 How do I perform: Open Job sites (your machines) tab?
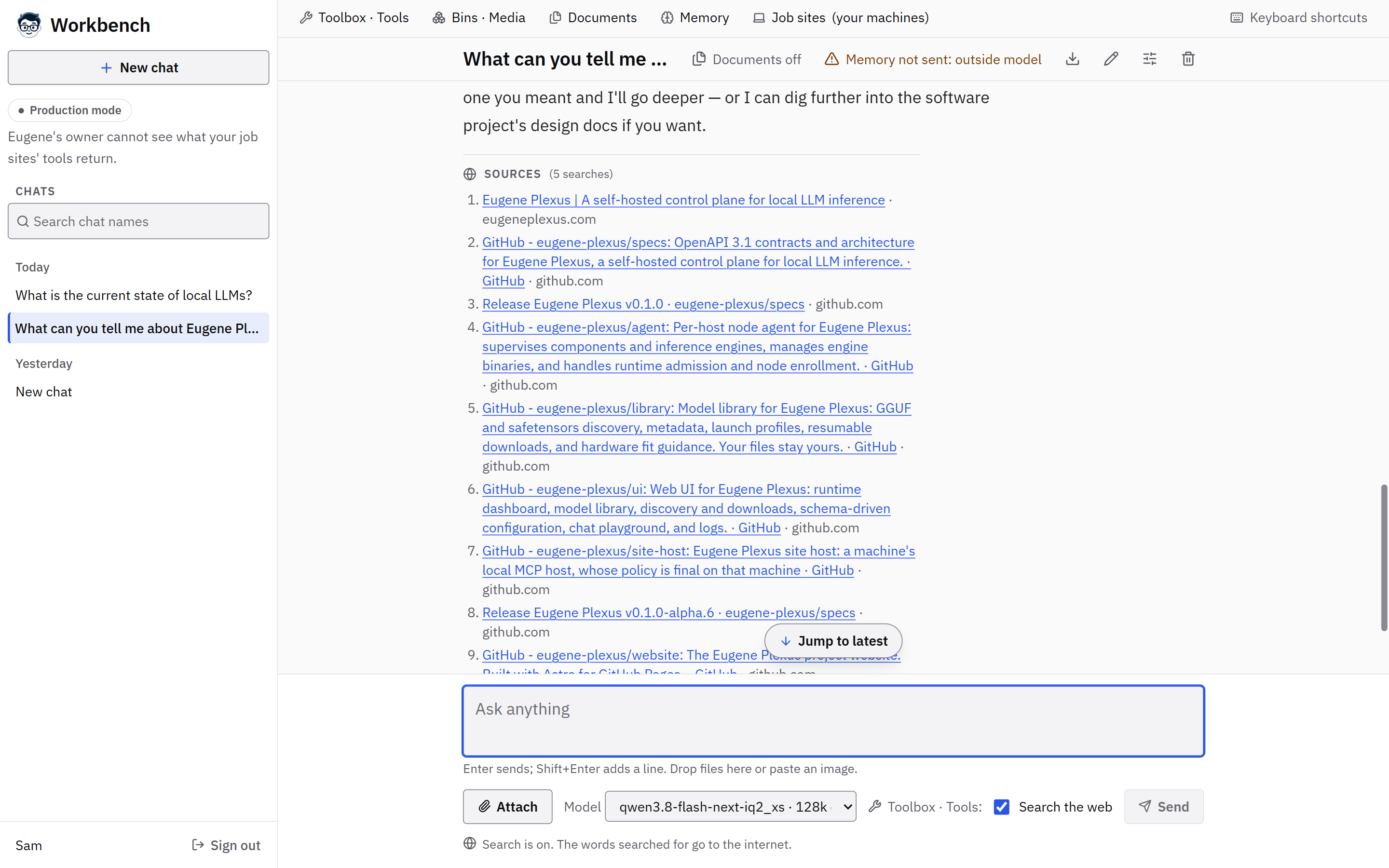tap(841, 18)
